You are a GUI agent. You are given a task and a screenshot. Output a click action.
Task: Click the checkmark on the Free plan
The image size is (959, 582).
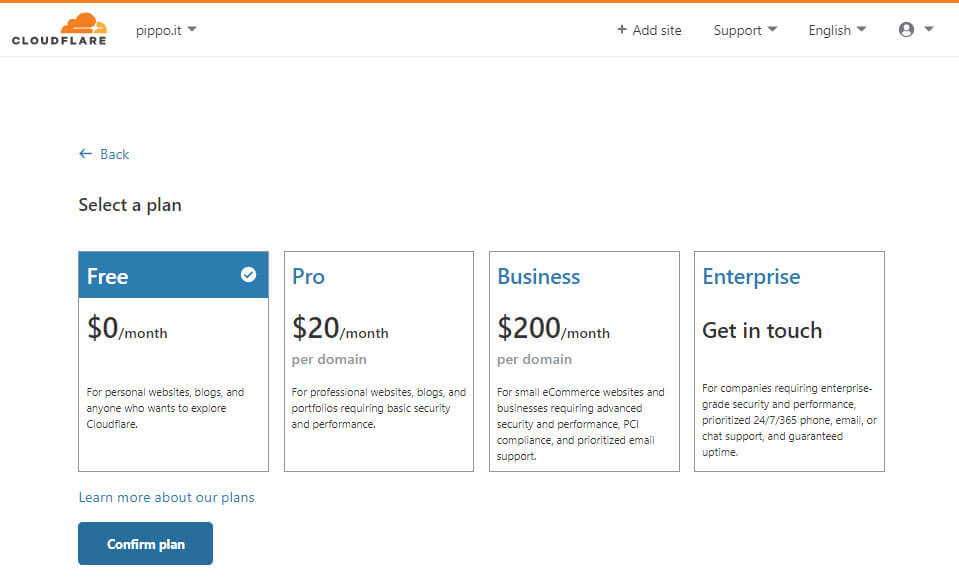tap(248, 274)
